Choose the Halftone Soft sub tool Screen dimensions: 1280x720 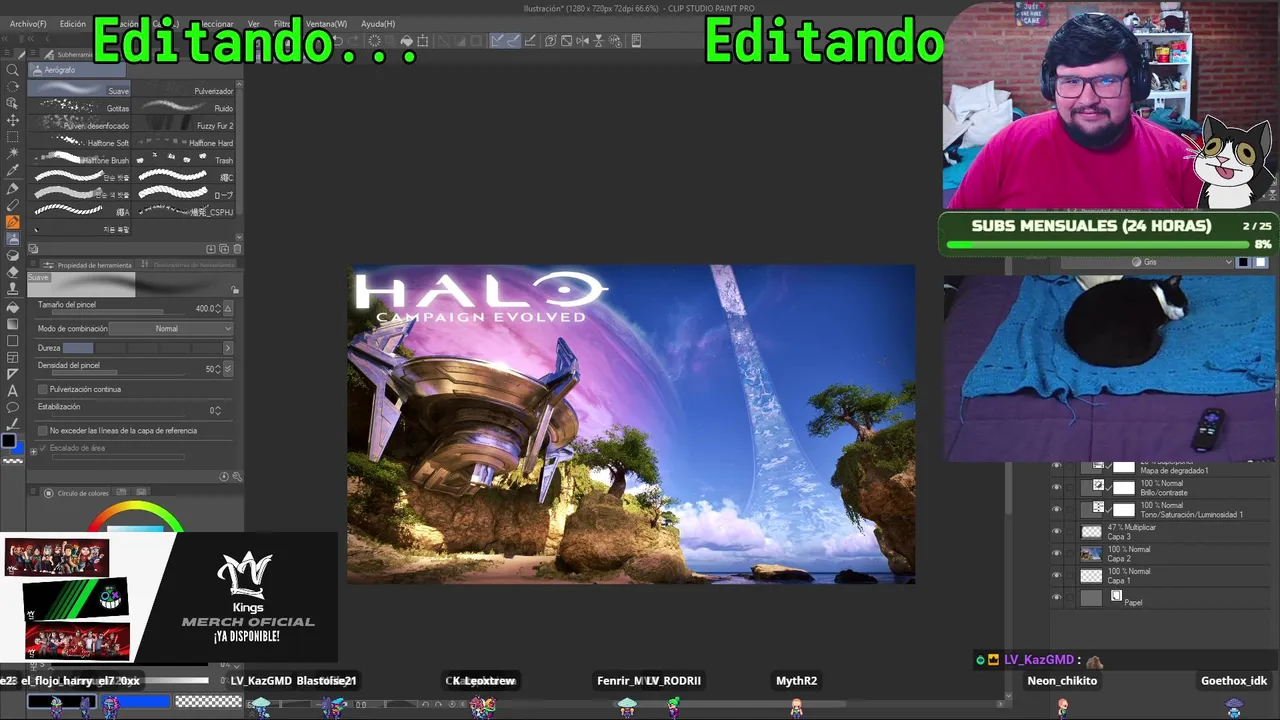pos(80,142)
